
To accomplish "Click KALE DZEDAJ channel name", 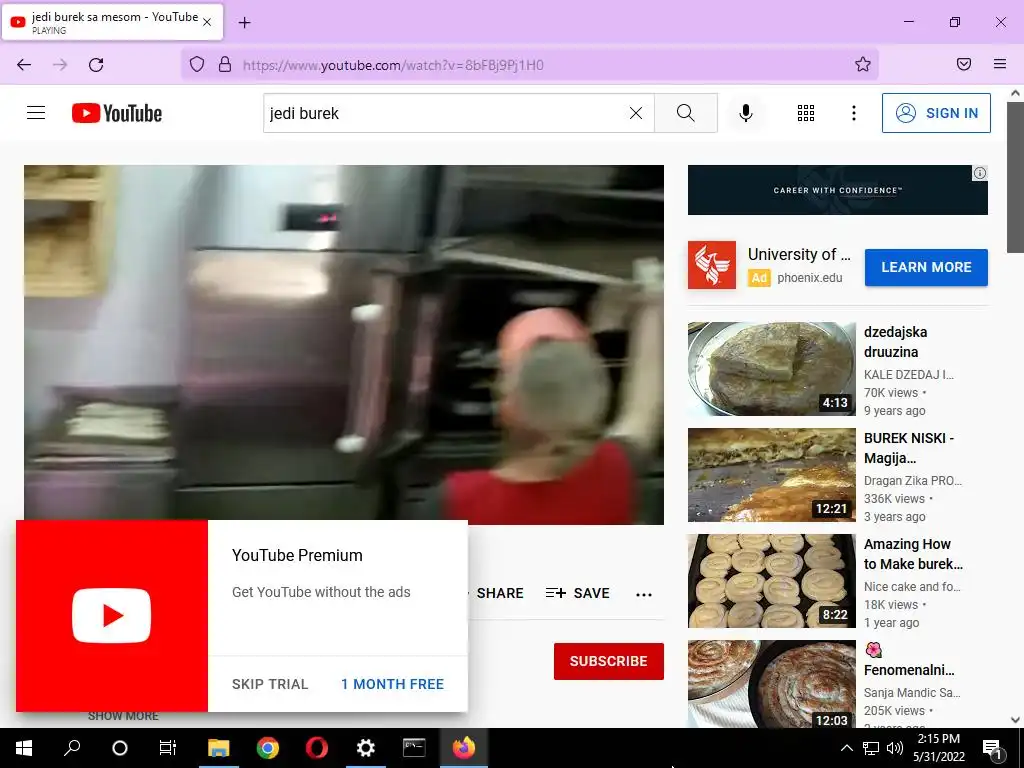I will (x=908, y=375).
